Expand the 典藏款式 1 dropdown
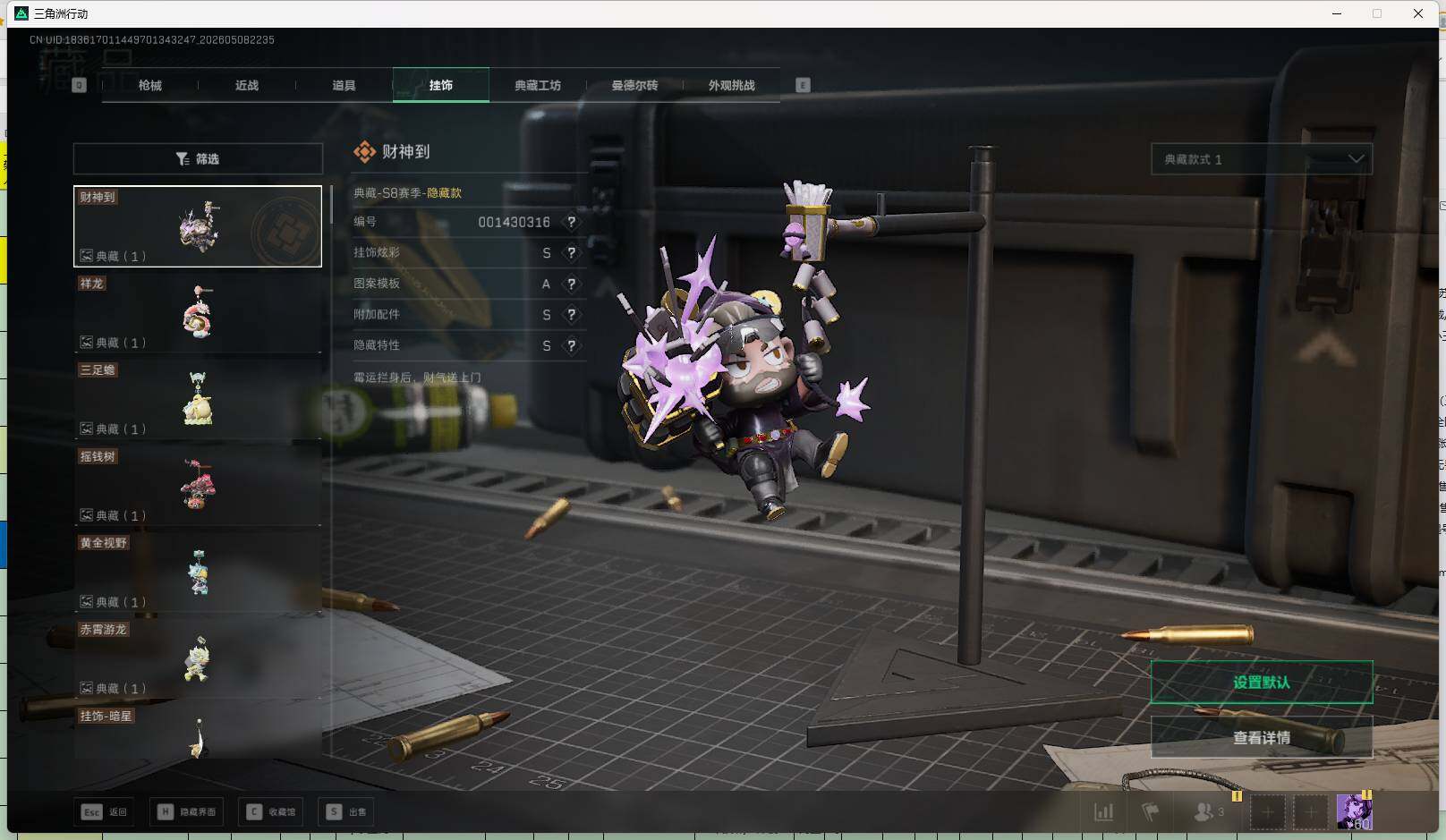The height and width of the screenshot is (840, 1446). 1262,159
